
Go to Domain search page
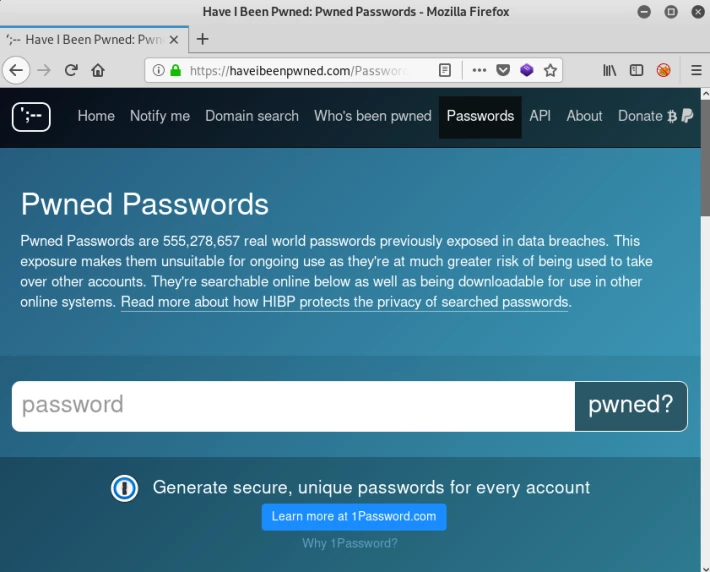pyautogui.click(x=252, y=116)
